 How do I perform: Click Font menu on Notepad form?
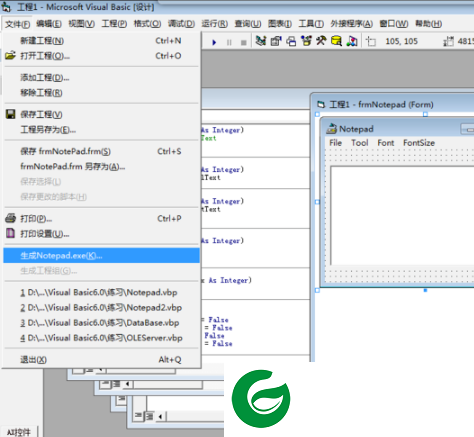coord(386,143)
